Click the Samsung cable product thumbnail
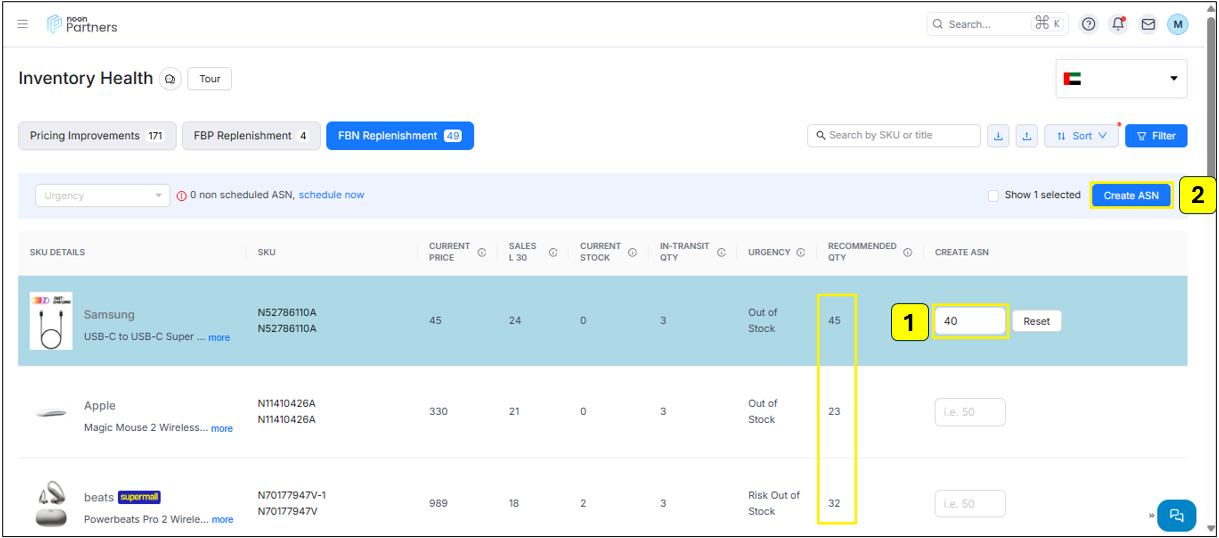Image resolution: width=1219 pixels, height=538 pixels. click(51, 321)
